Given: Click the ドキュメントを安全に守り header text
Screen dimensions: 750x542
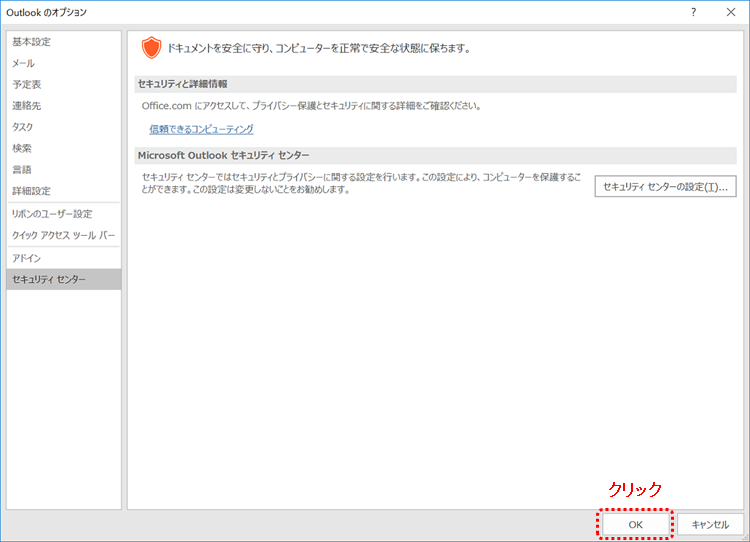Looking at the screenshot, I should [319, 48].
